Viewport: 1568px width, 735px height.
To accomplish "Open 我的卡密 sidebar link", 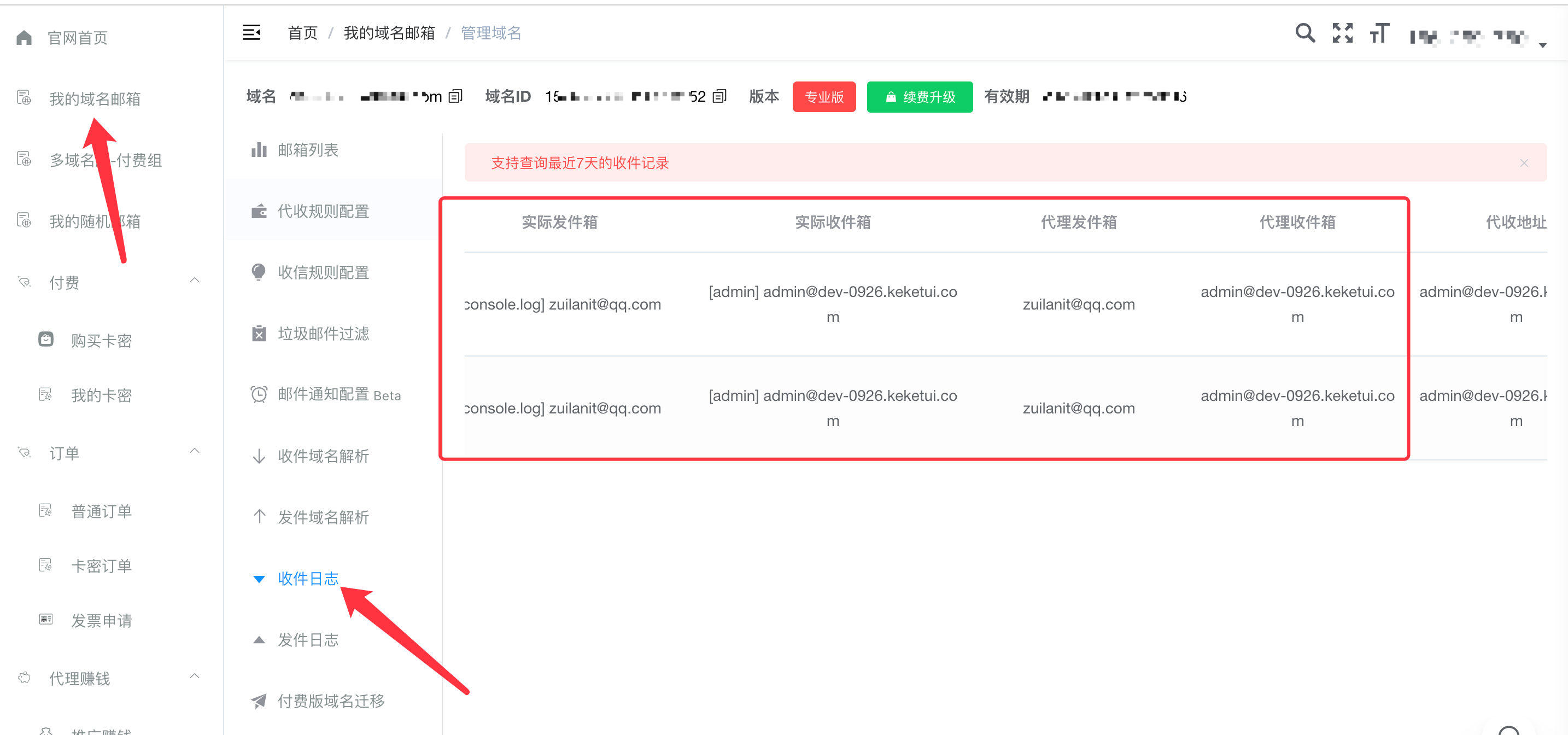I will [x=101, y=395].
